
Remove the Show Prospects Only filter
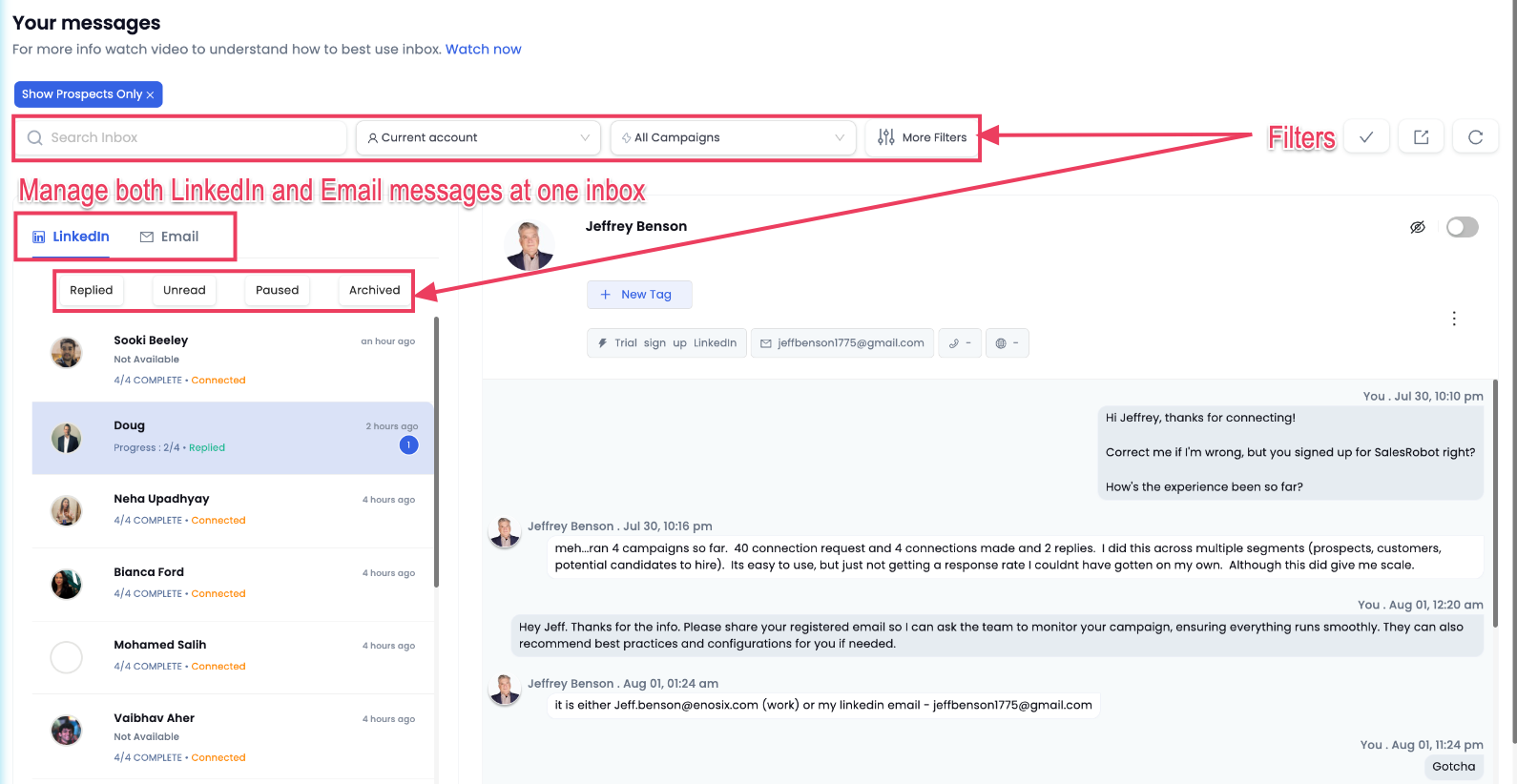150,95
